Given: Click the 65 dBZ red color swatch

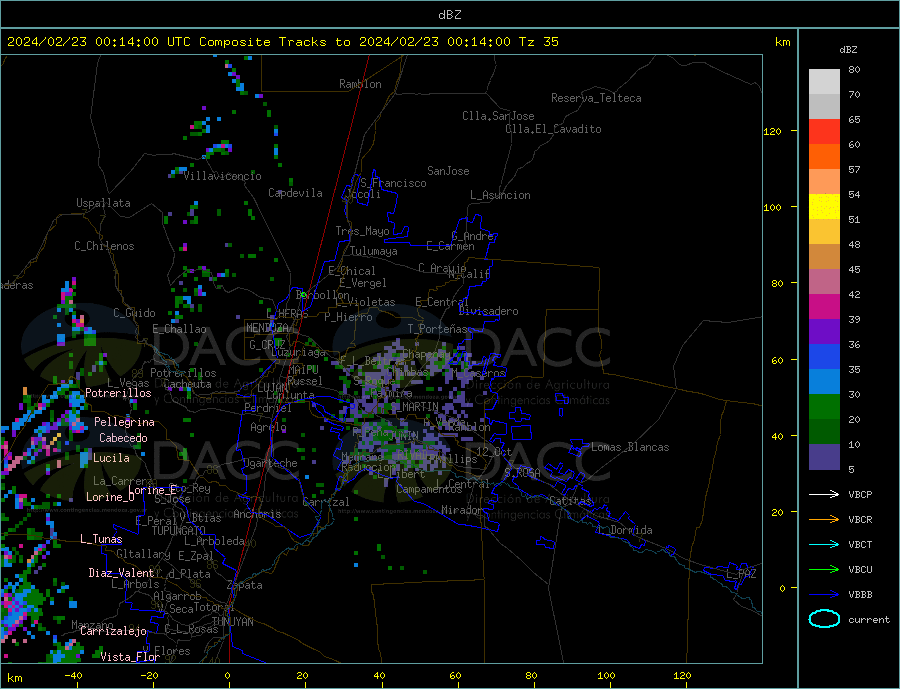Looking at the screenshot, I should click(x=824, y=131).
